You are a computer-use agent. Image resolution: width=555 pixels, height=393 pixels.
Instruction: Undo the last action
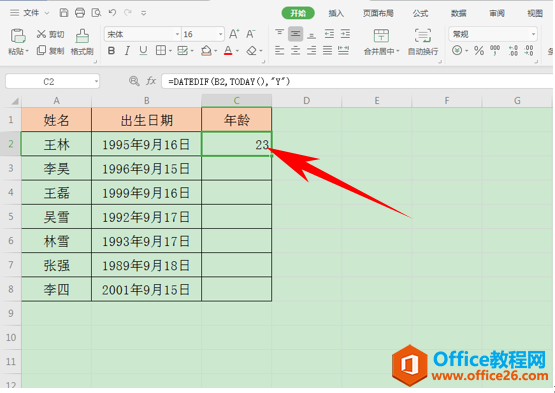112,13
